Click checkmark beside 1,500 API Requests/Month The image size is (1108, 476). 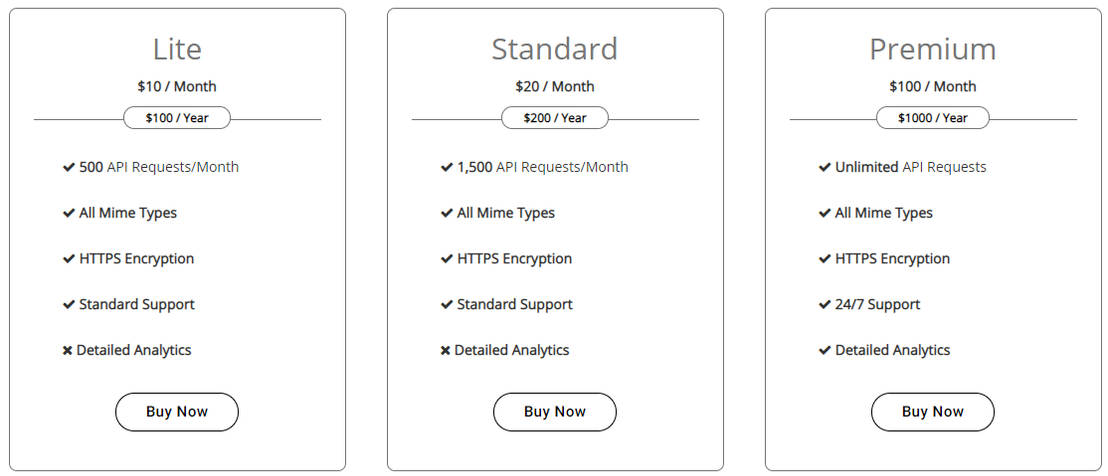(x=447, y=168)
